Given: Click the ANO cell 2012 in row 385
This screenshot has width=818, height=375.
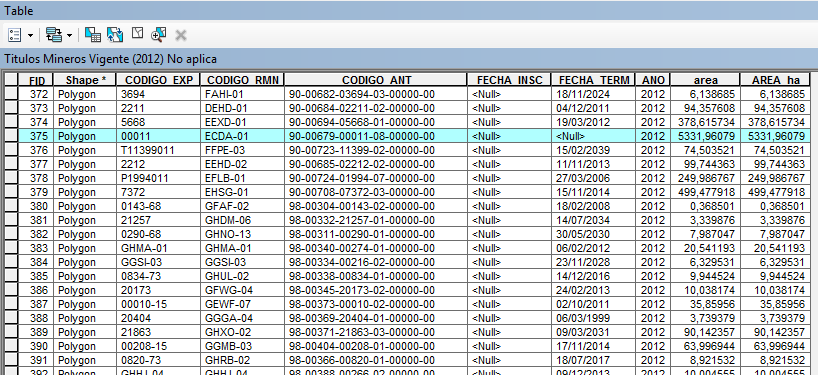Looking at the screenshot, I should [x=653, y=276].
